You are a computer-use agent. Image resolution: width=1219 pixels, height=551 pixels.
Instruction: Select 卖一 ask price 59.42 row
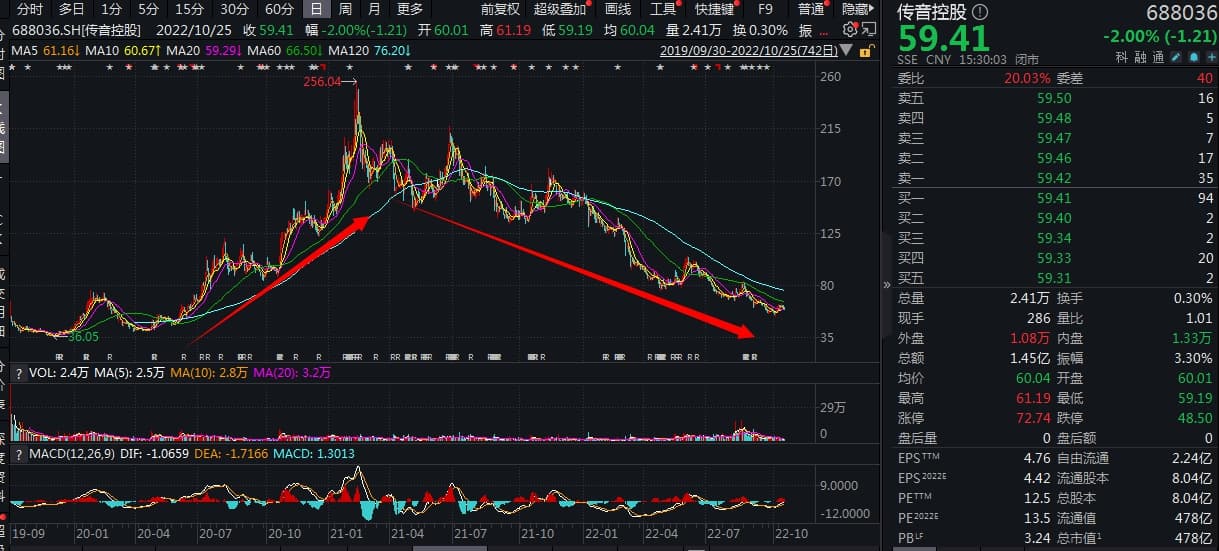click(1056, 178)
